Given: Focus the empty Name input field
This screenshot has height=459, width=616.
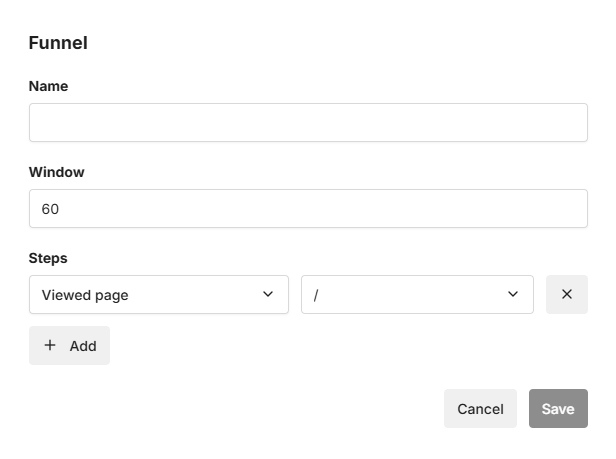Looking at the screenshot, I should (x=308, y=123).
